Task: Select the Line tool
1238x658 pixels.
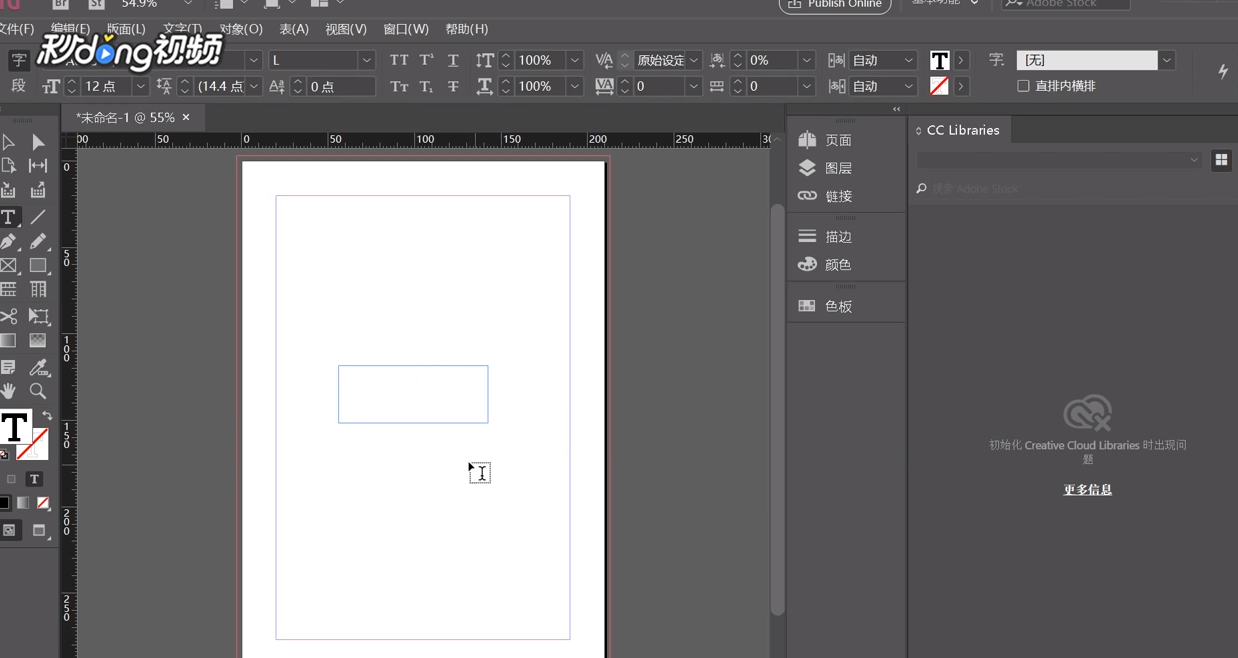Action: pyautogui.click(x=38, y=217)
